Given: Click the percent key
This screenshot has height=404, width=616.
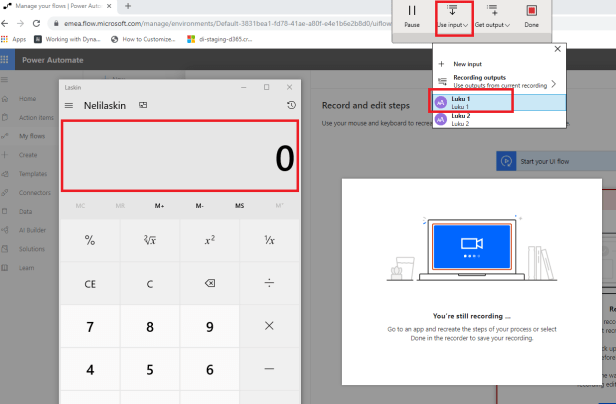Looking at the screenshot, I should tap(90, 240).
